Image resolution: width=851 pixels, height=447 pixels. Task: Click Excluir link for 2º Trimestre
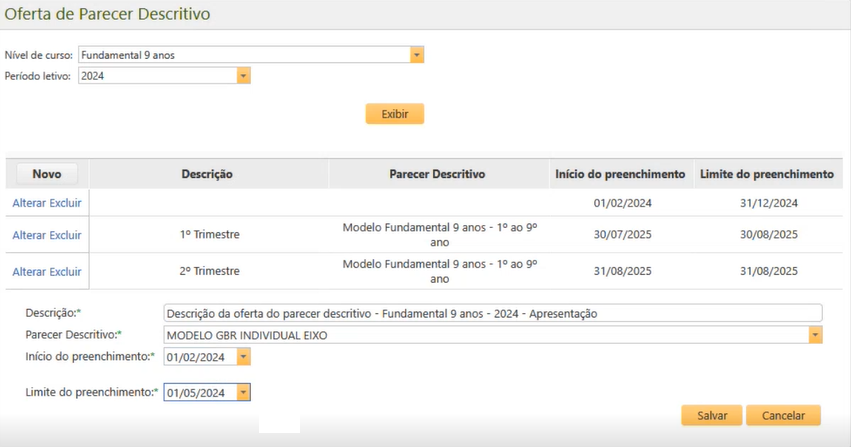65,271
